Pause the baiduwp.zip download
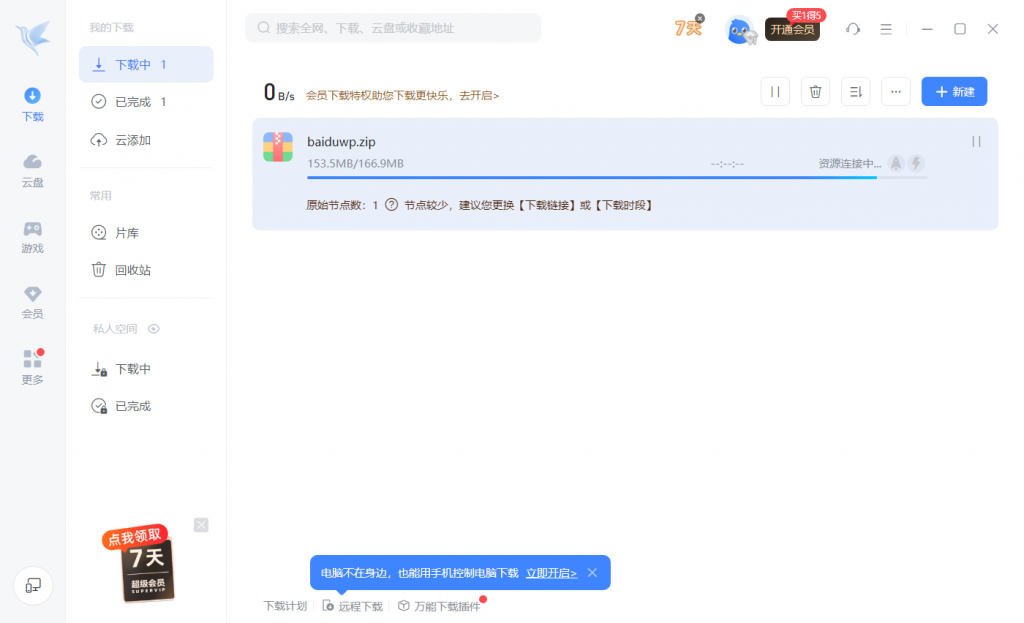Screen dimensions: 1024x623 976,142
